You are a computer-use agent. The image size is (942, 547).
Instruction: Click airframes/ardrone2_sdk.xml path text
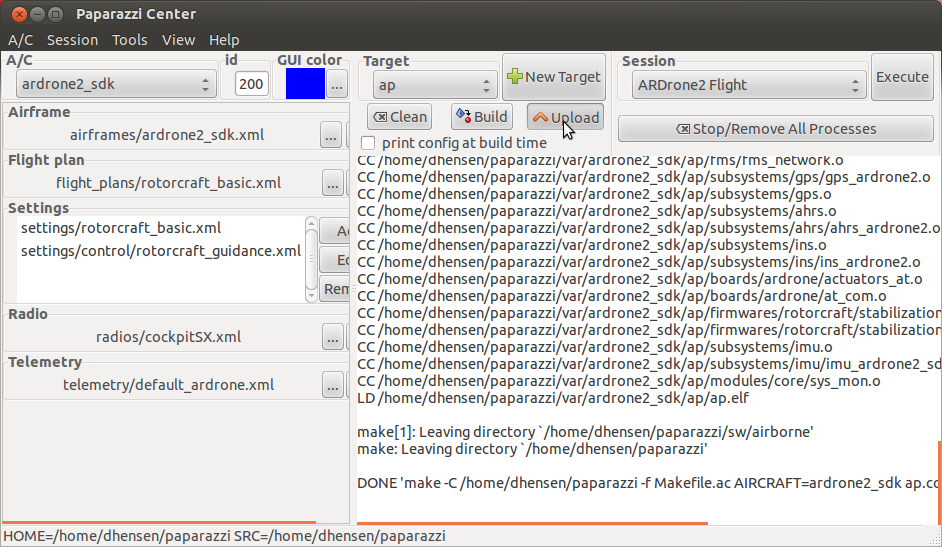167,135
